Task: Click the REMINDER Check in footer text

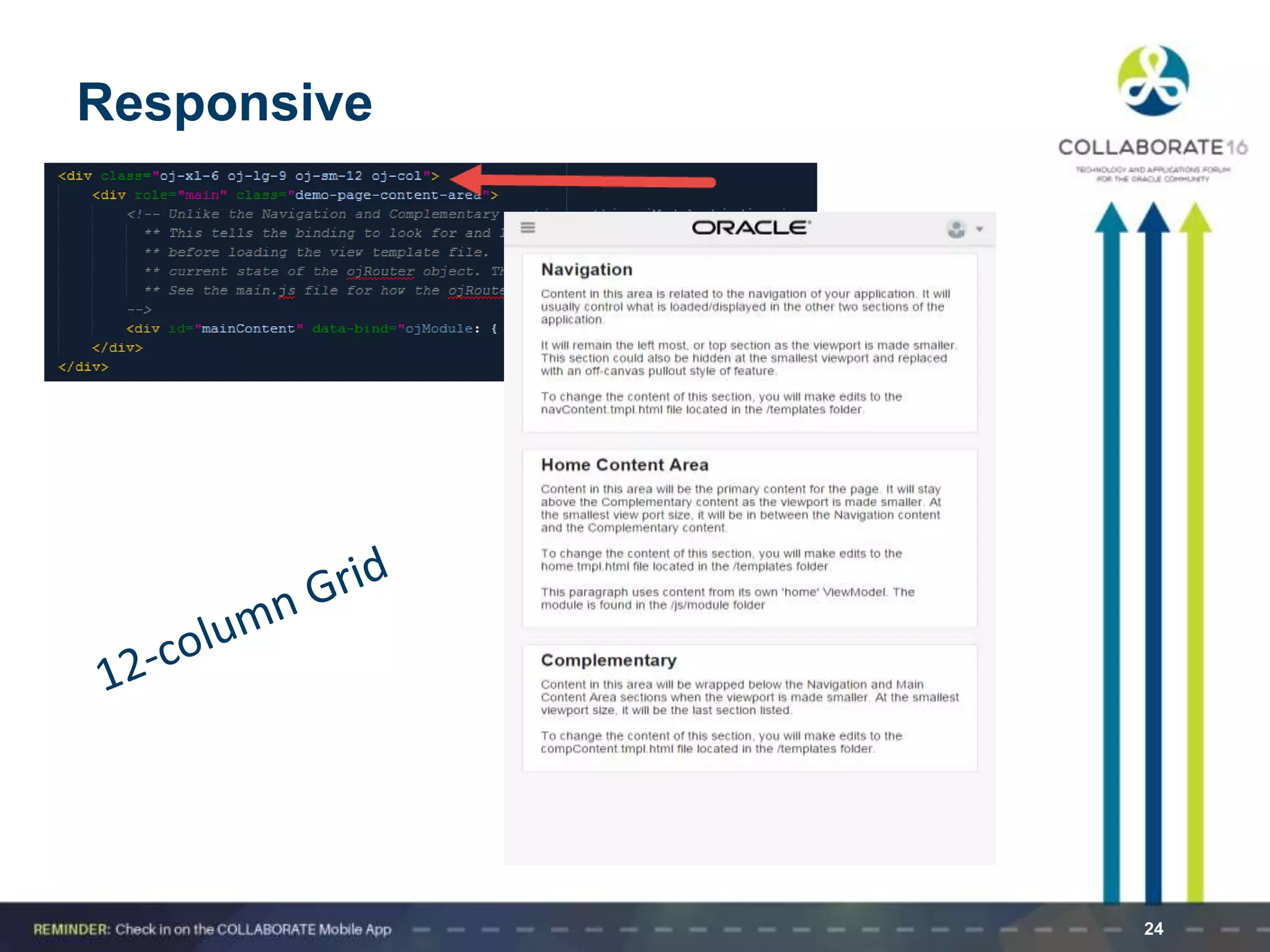Action: (x=212, y=929)
